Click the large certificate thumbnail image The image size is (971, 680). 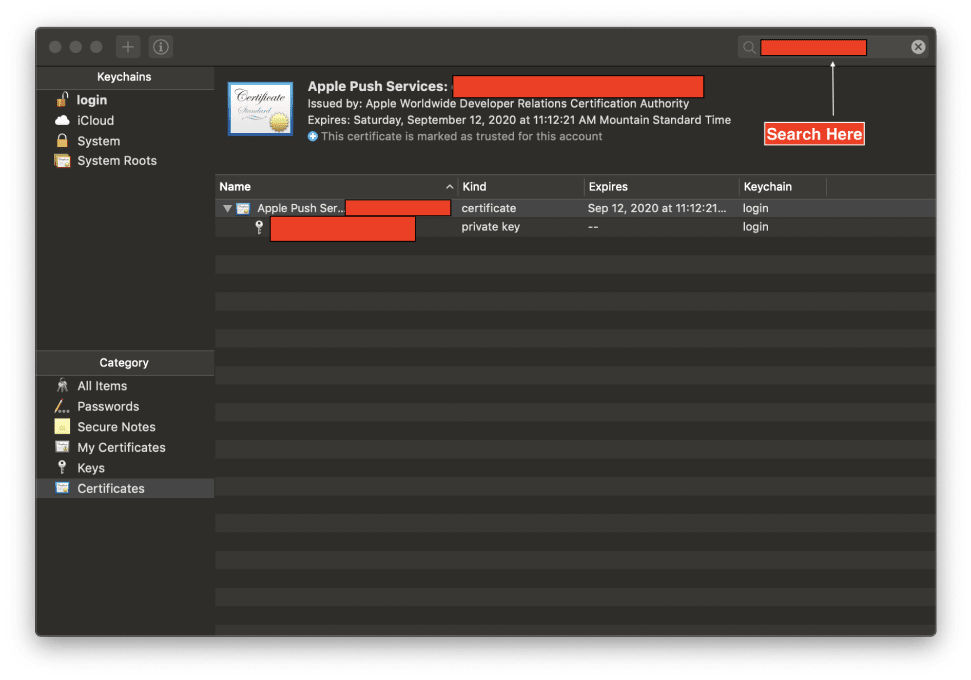point(260,109)
